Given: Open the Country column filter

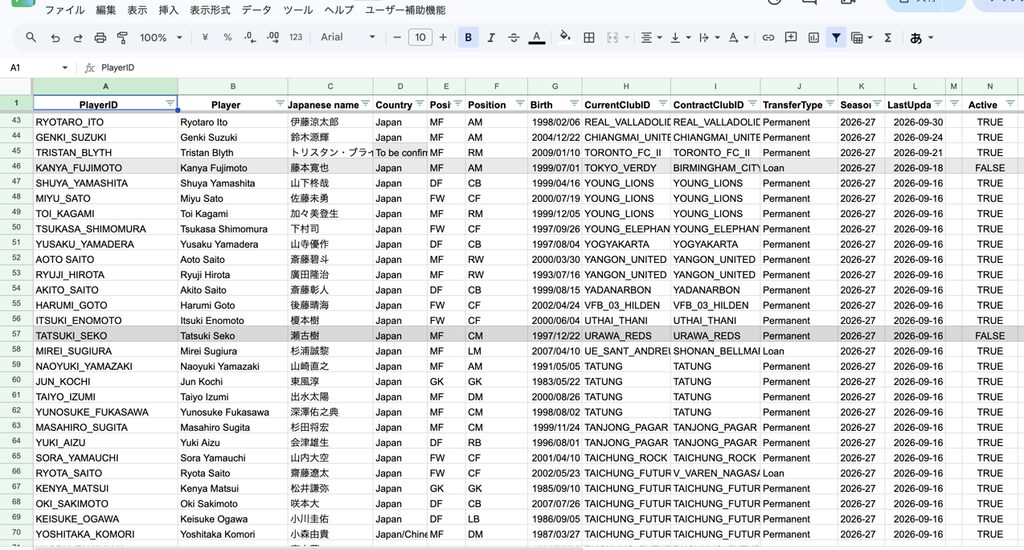Looking at the screenshot, I should coord(420,103).
